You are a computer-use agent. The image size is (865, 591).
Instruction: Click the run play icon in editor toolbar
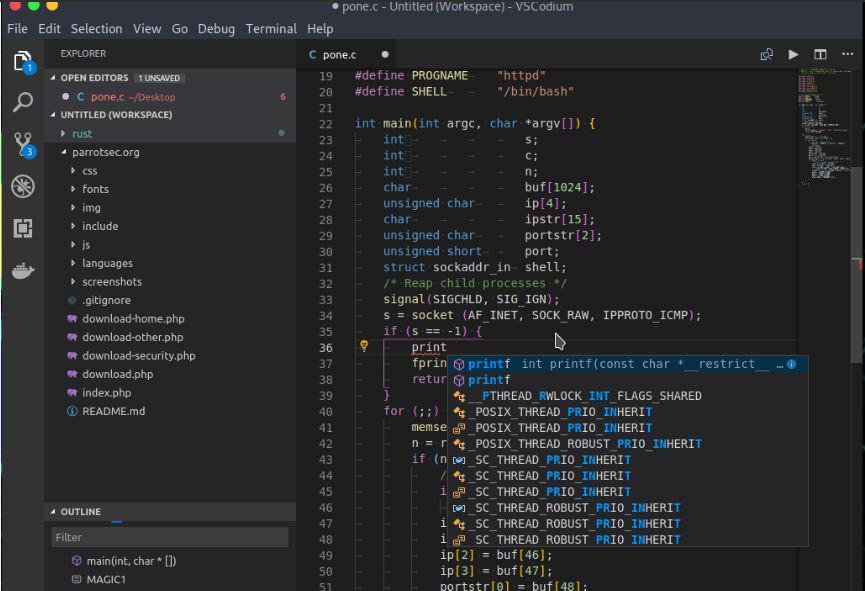793,55
